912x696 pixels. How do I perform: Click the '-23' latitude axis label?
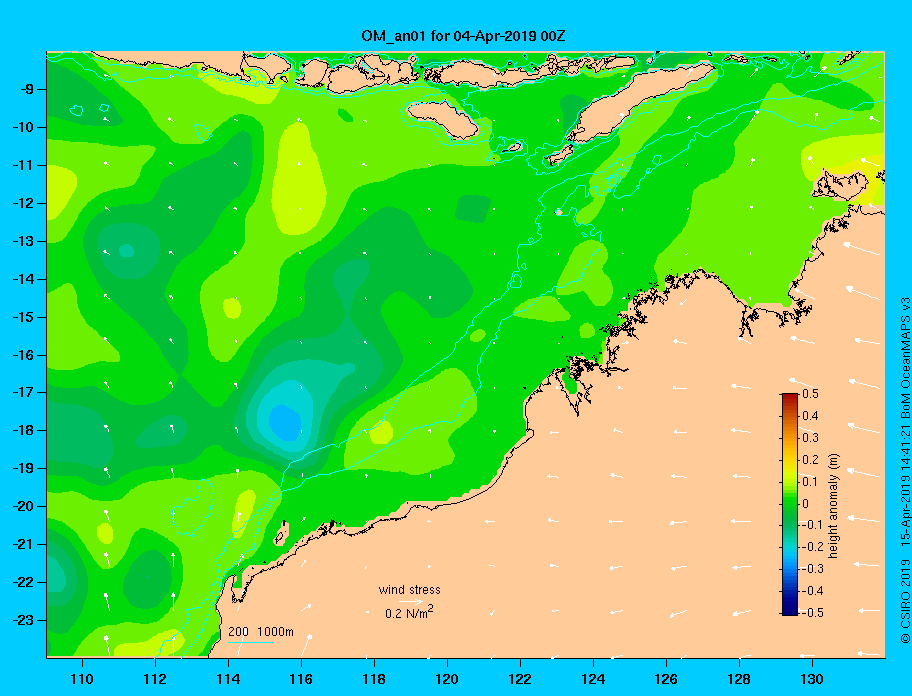(22, 620)
